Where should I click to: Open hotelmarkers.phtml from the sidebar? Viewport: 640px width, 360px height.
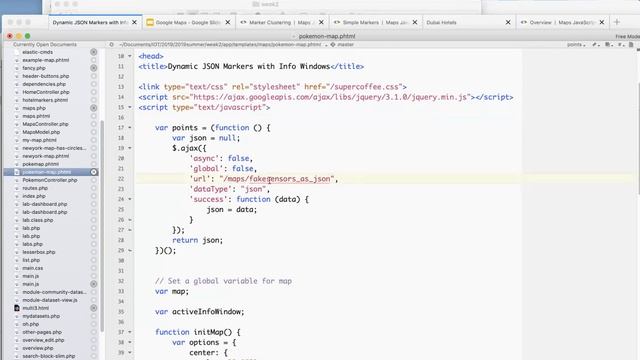pyautogui.click(x=45, y=100)
